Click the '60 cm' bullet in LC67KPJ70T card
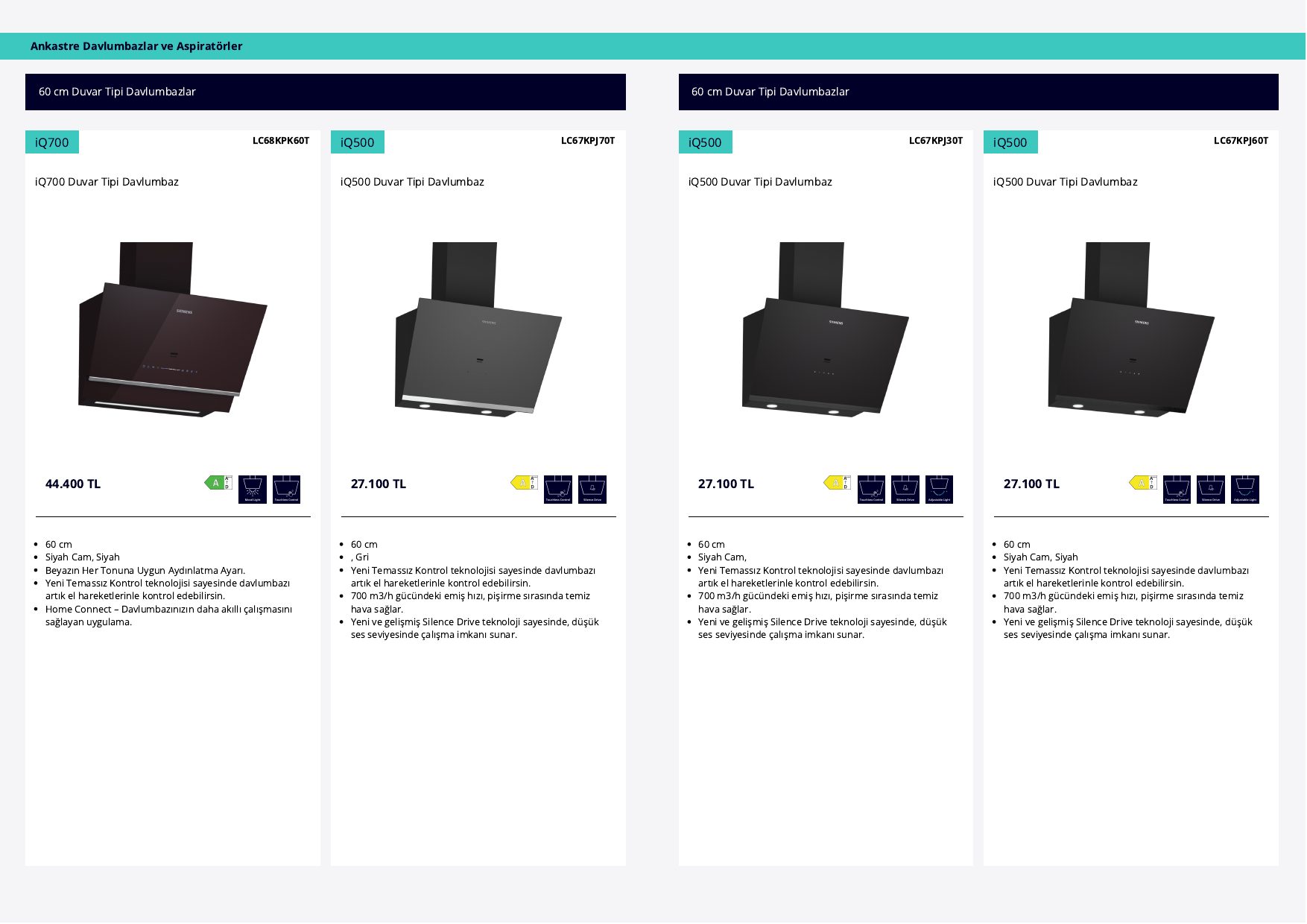 [364, 545]
